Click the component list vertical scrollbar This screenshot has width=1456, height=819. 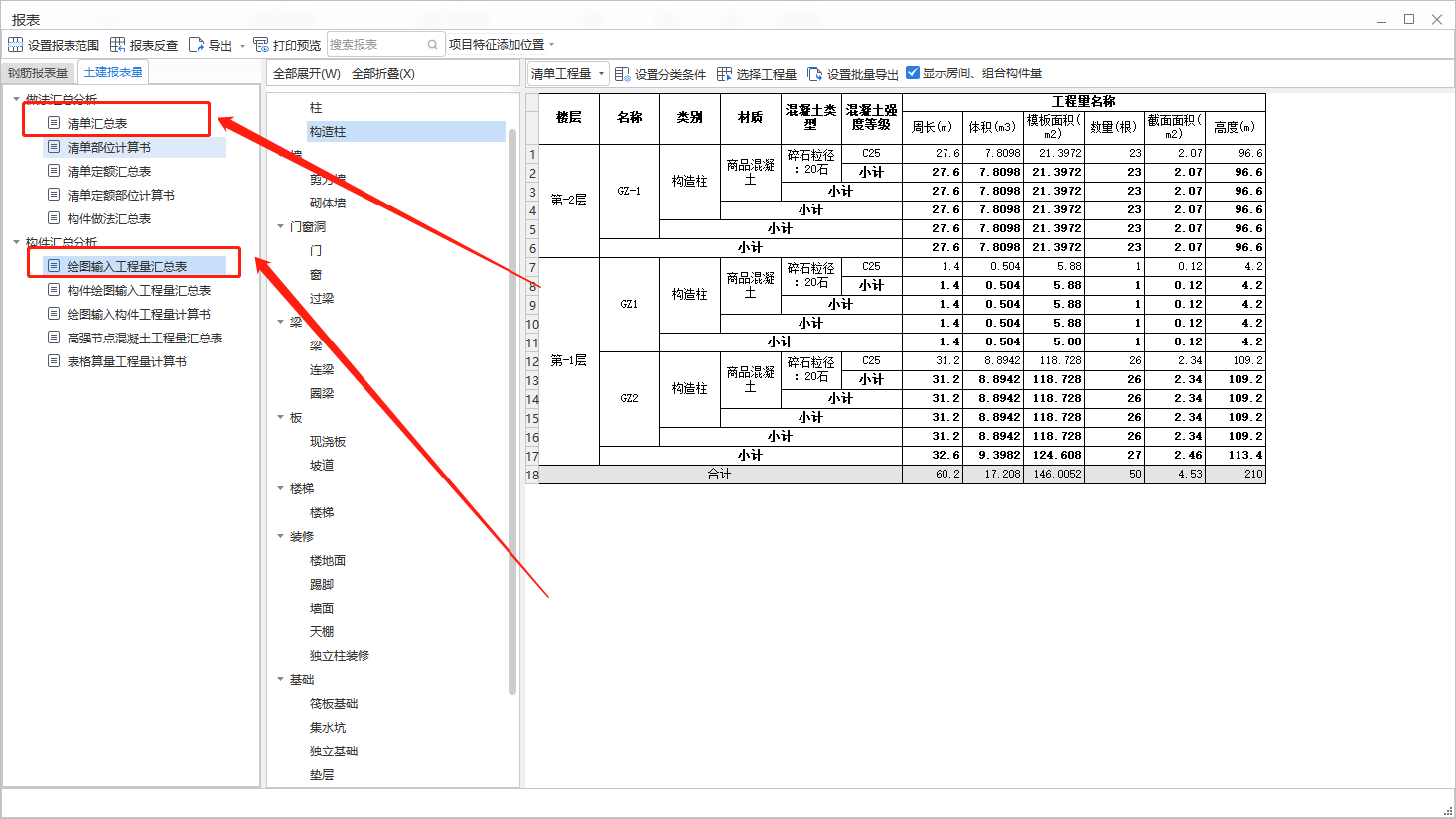tap(512, 411)
